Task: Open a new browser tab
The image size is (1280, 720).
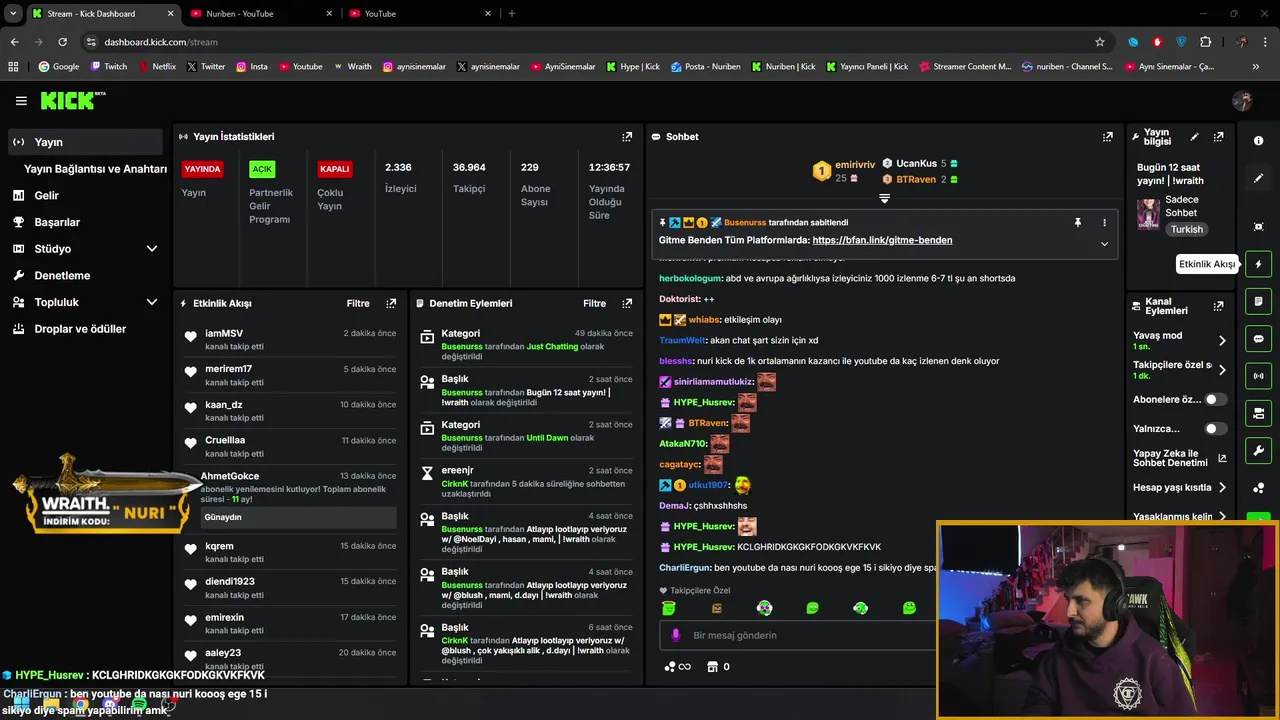Action: tap(512, 13)
